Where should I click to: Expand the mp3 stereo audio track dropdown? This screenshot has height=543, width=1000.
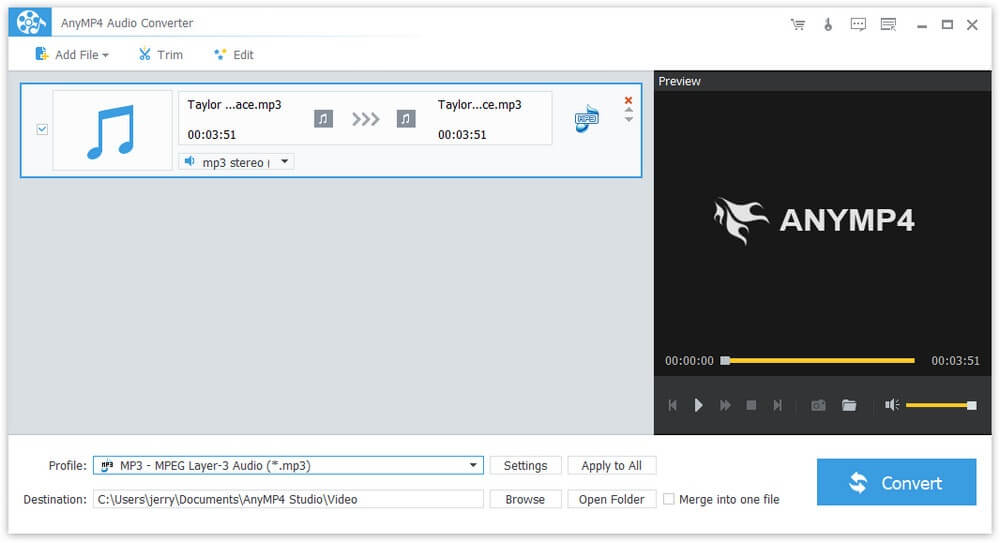(x=284, y=161)
